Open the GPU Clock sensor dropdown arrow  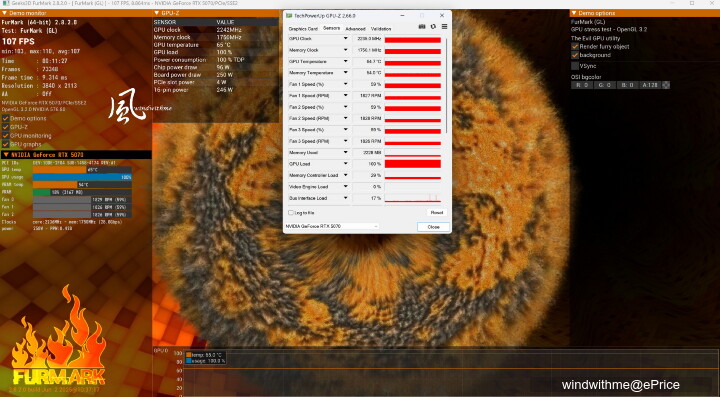[345, 39]
